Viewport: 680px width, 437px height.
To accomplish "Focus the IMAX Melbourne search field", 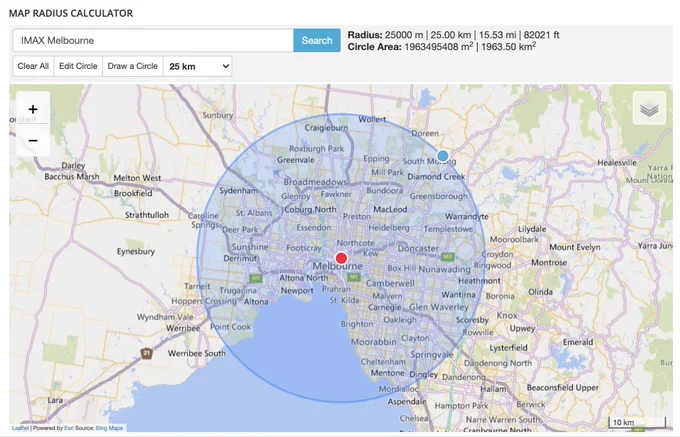I will 153,40.
